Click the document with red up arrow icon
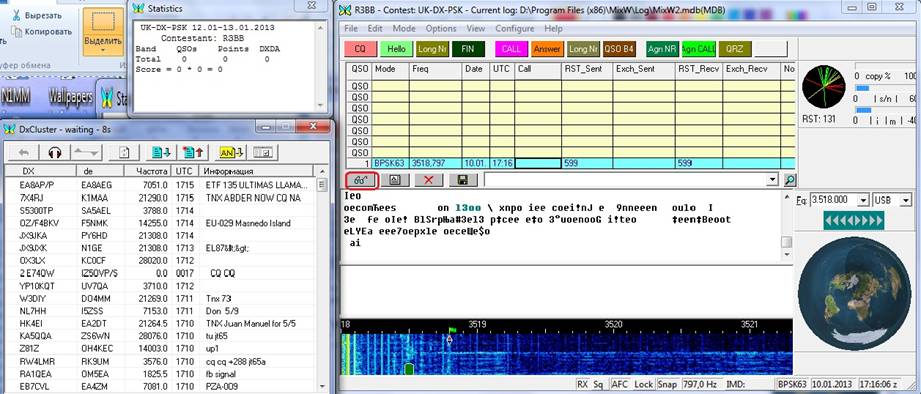Viewport: 921px width, 394px height. (x=193, y=153)
